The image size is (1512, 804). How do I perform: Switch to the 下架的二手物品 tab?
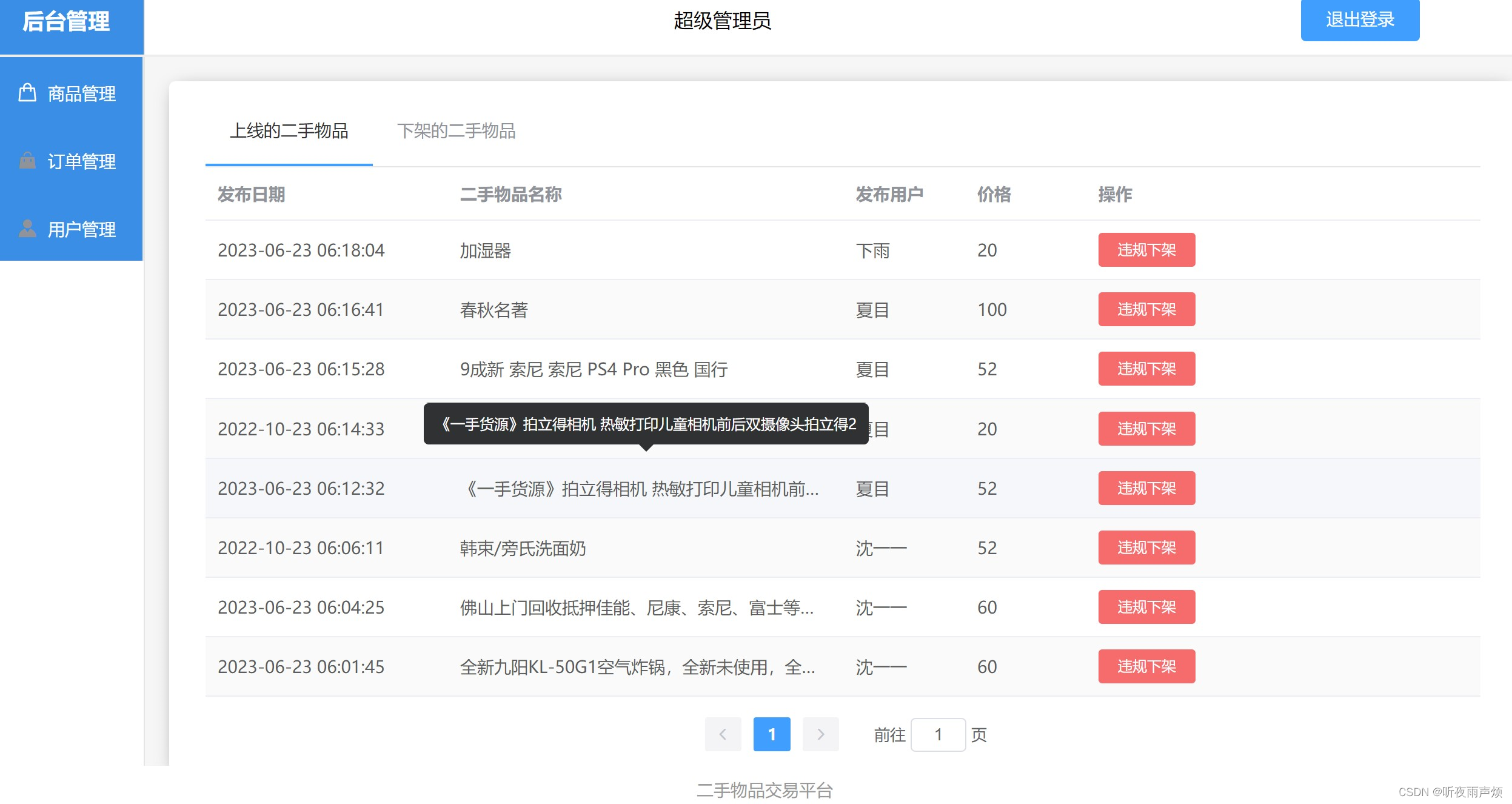click(x=456, y=131)
